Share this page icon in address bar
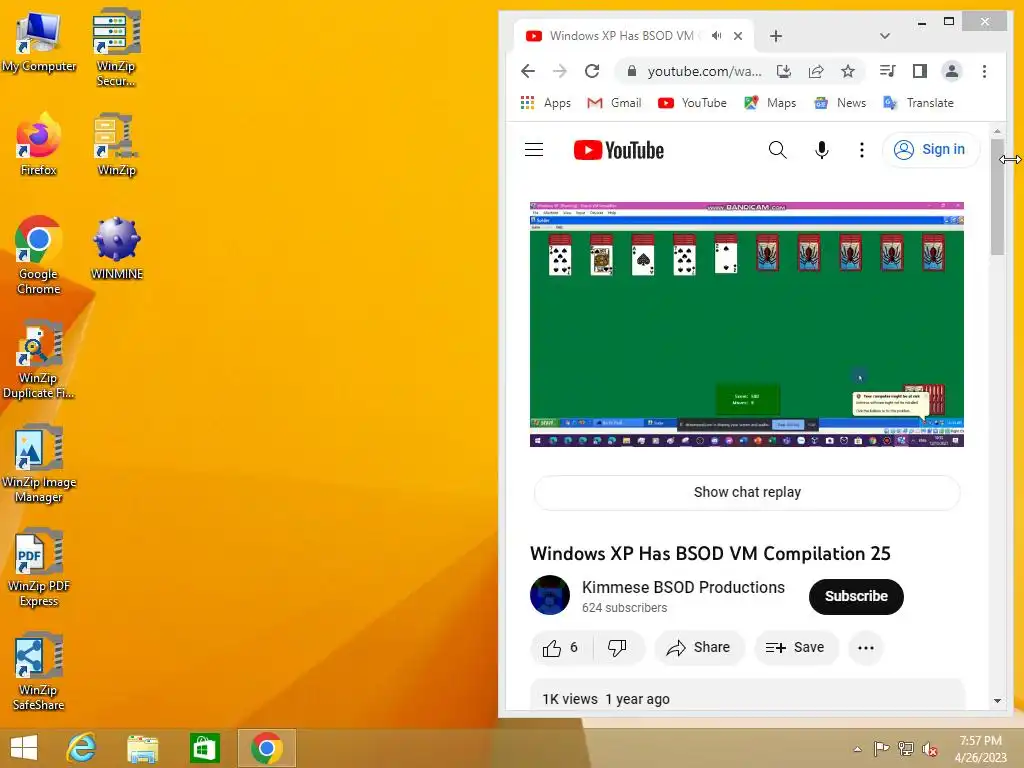Image resolution: width=1024 pixels, height=768 pixels. 816,71
